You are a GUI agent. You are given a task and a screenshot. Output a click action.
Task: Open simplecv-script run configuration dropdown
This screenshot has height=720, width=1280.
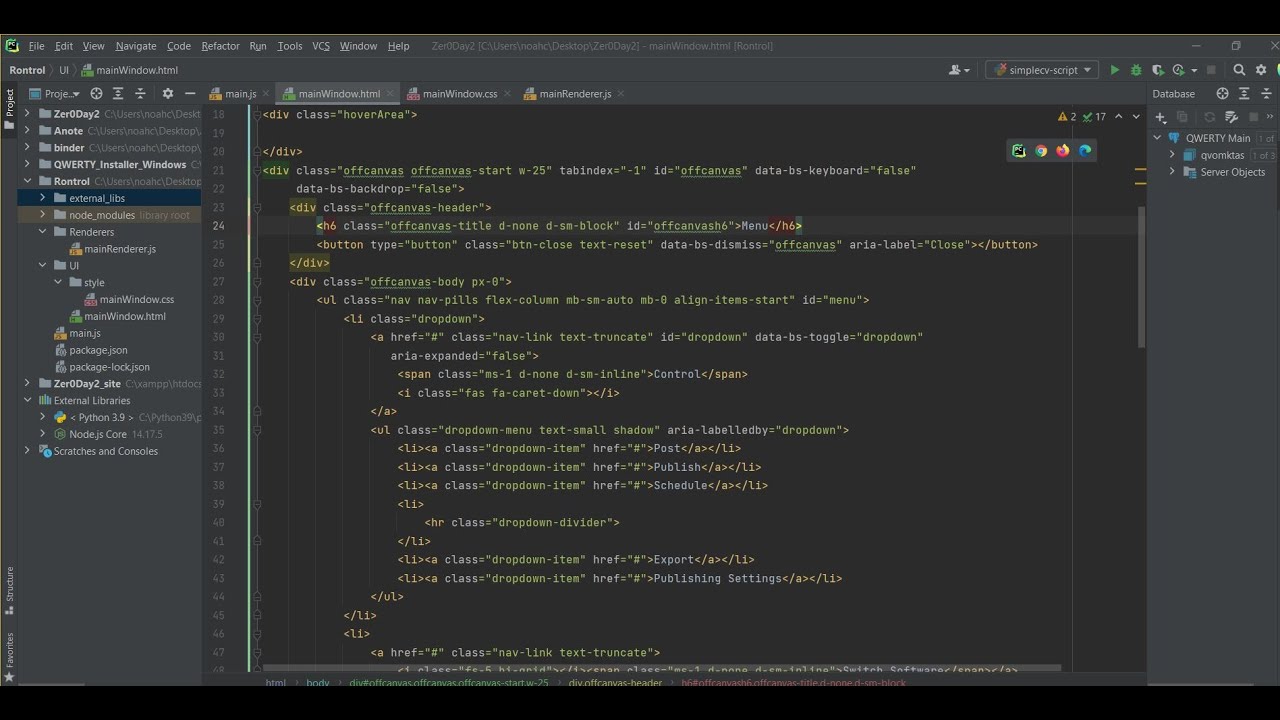pos(1041,70)
